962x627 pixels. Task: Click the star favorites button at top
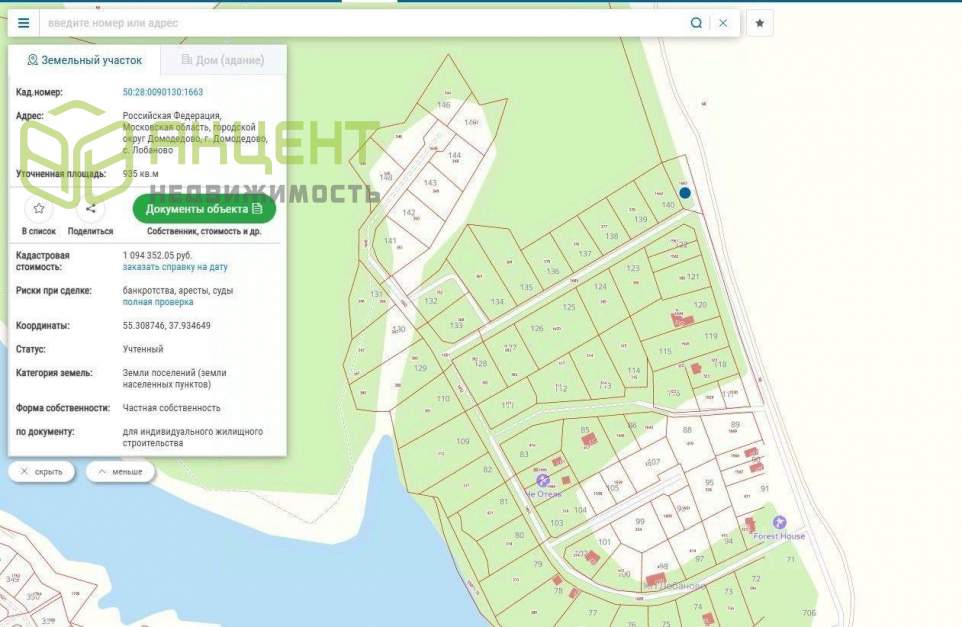tap(760, 23)
